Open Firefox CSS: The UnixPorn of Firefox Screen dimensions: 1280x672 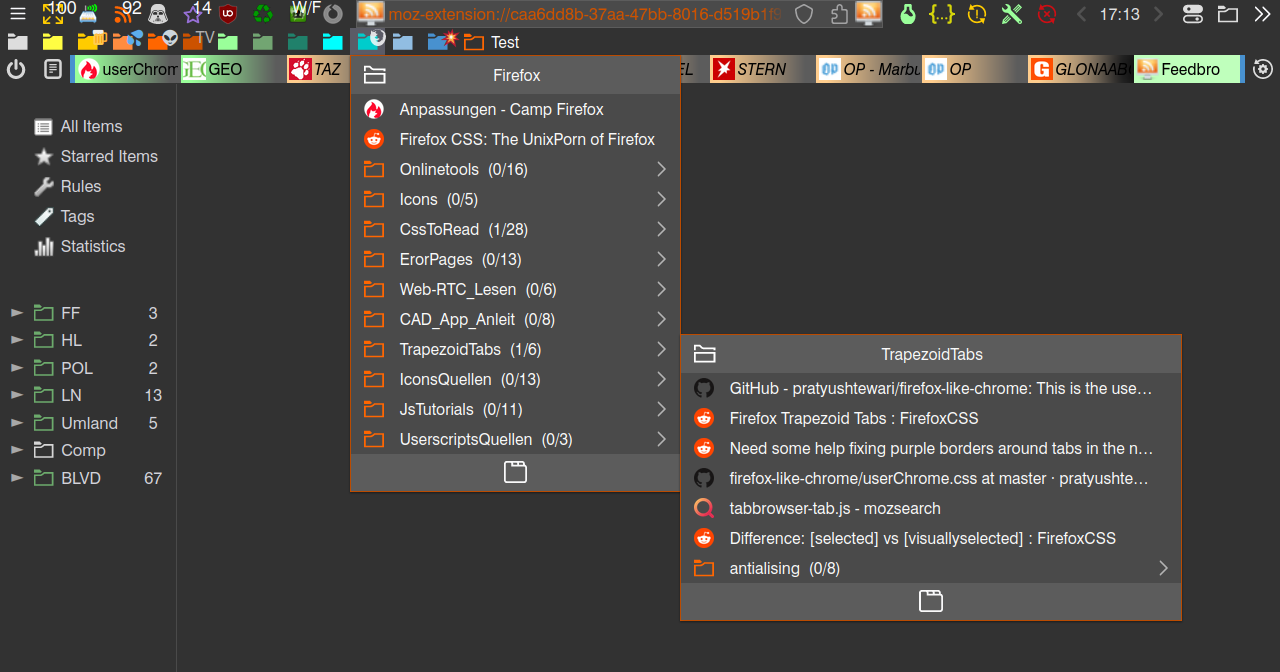tap(515, 139)
